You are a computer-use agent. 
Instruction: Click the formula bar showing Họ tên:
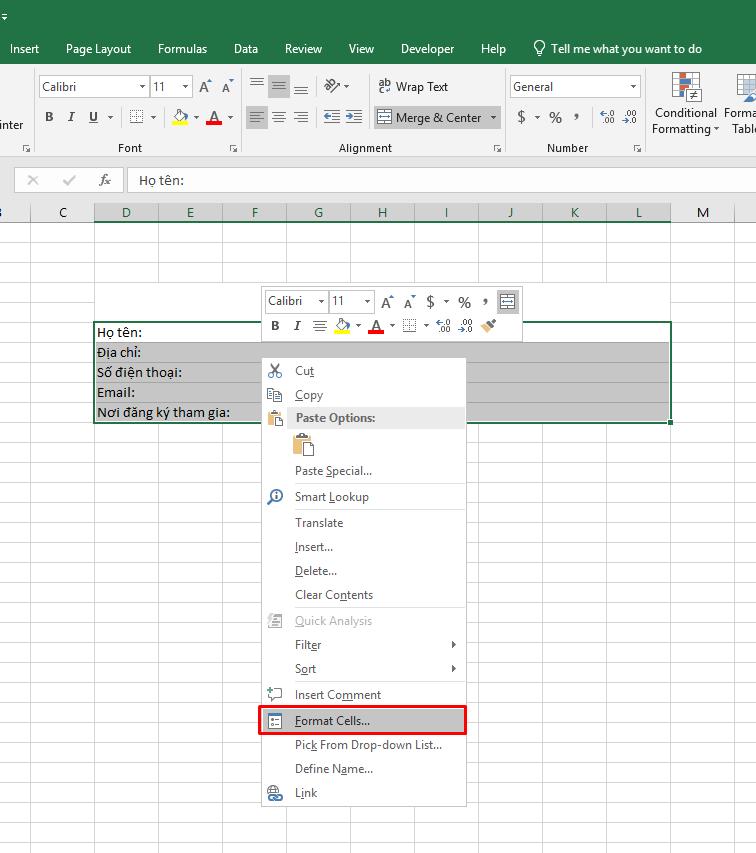pos(441,180)
